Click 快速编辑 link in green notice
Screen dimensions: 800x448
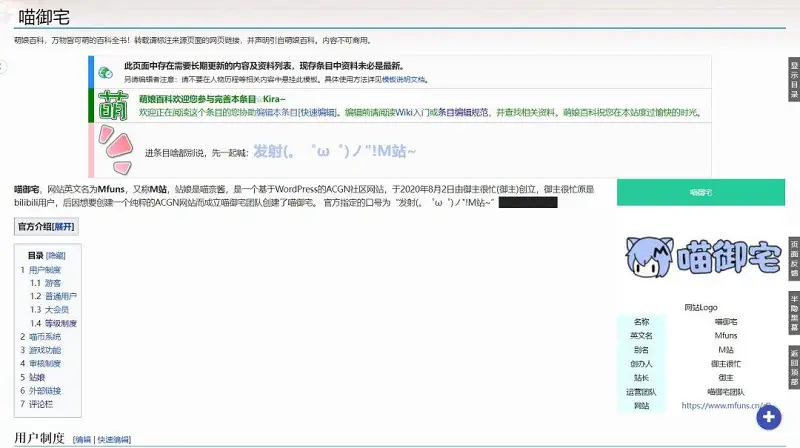coord(318,113)
